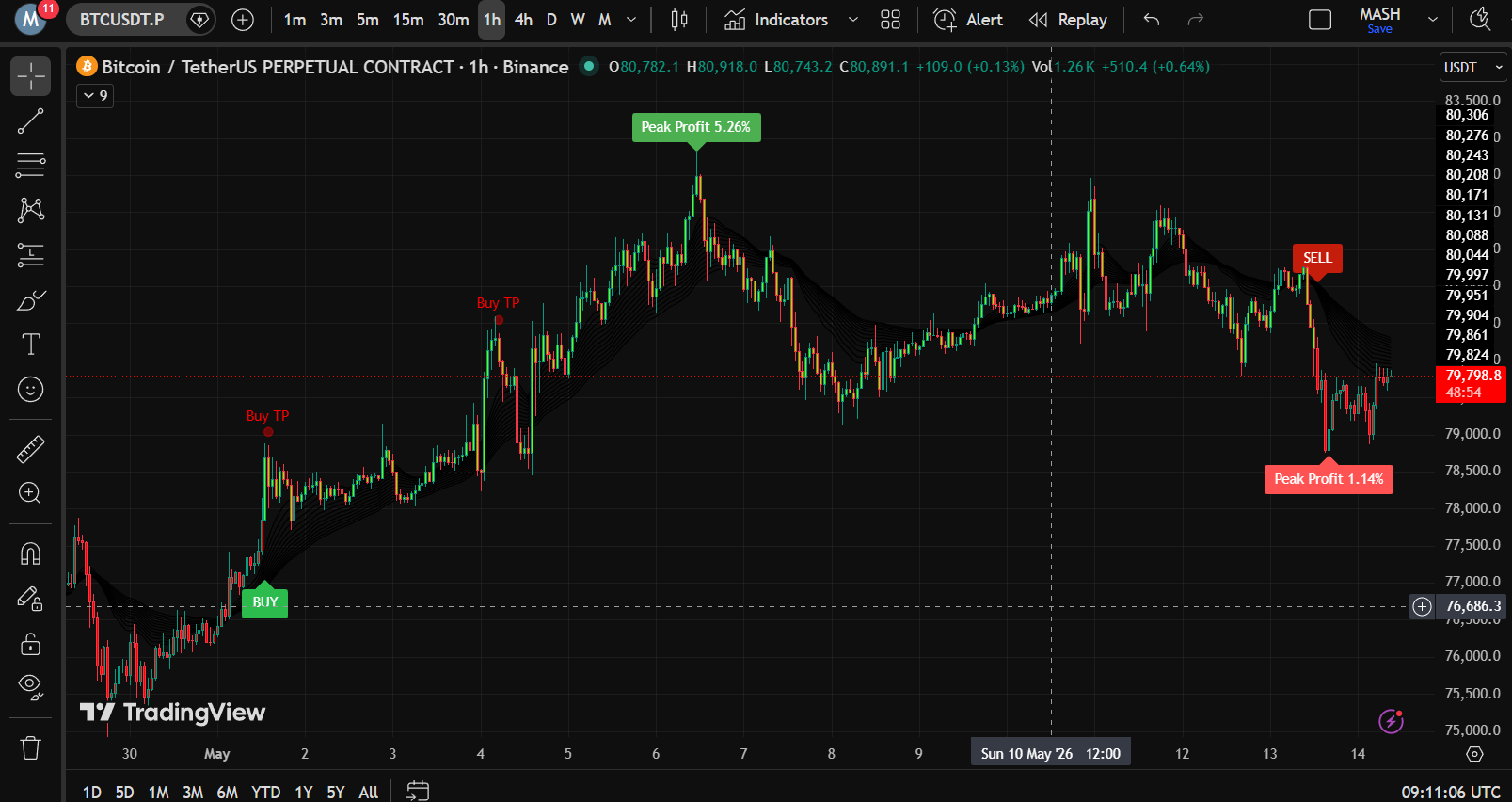This screenshot has width=1512, height=802.
Task: Open the lightning quick actions icon
Action: point(1391,721)
